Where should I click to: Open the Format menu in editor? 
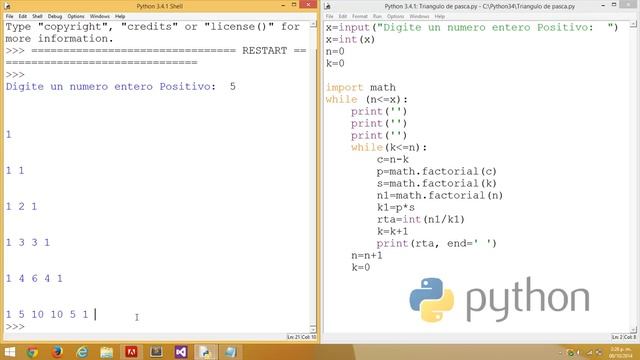(x=360, y=16)
